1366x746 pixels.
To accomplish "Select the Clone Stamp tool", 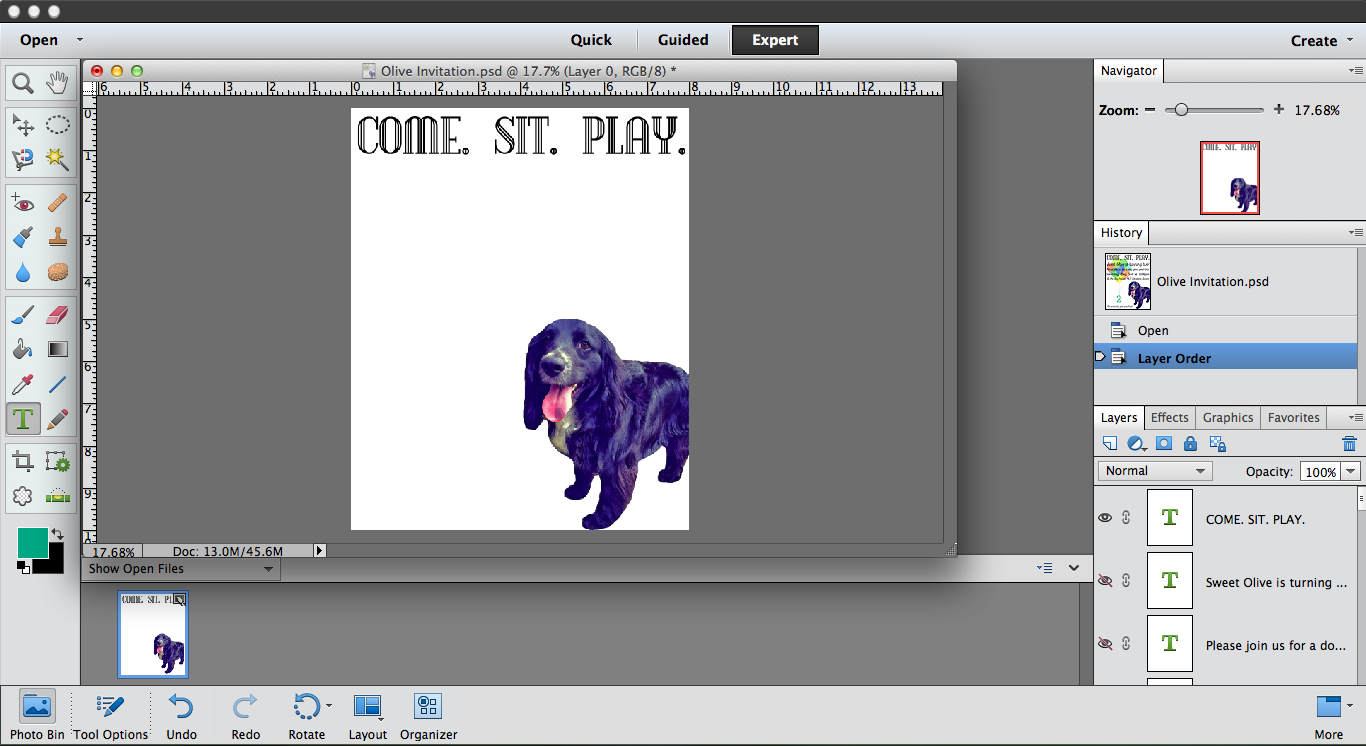I will coord(58,238).
